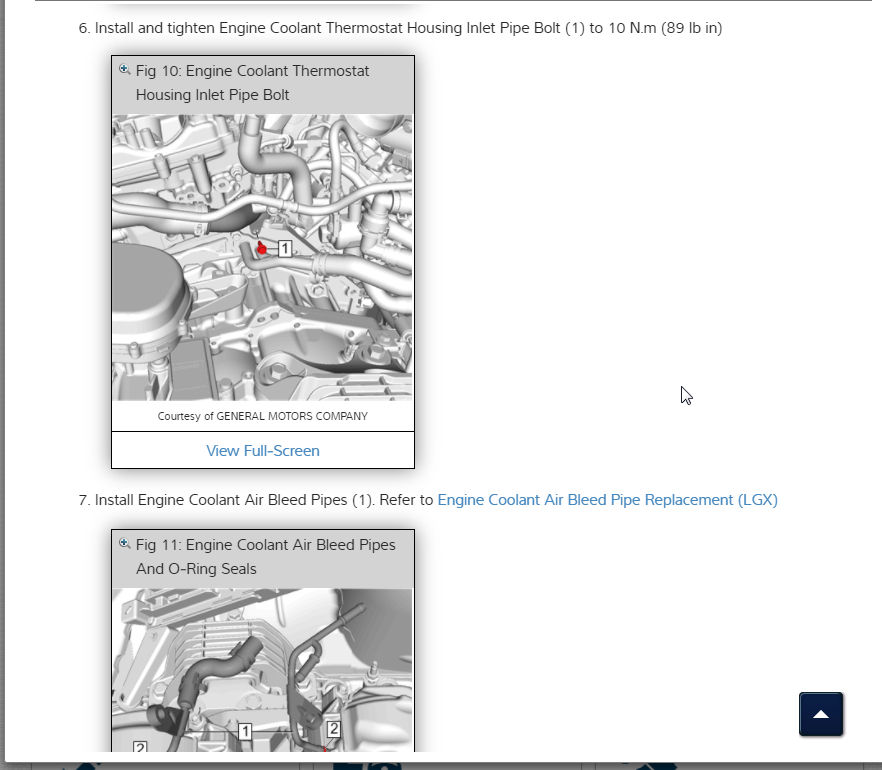Open View Full-Screen for Fig 10

(x=263, y=451)
